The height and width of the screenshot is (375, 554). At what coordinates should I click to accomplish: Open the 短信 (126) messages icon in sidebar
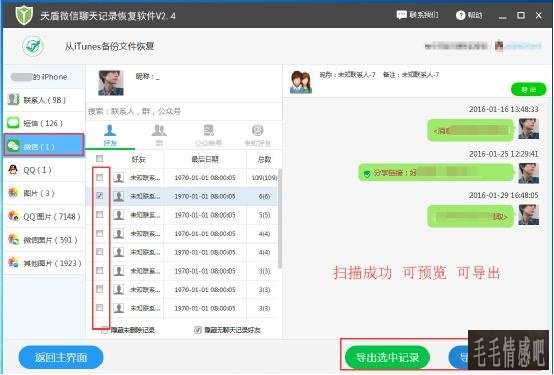point(13,123)
